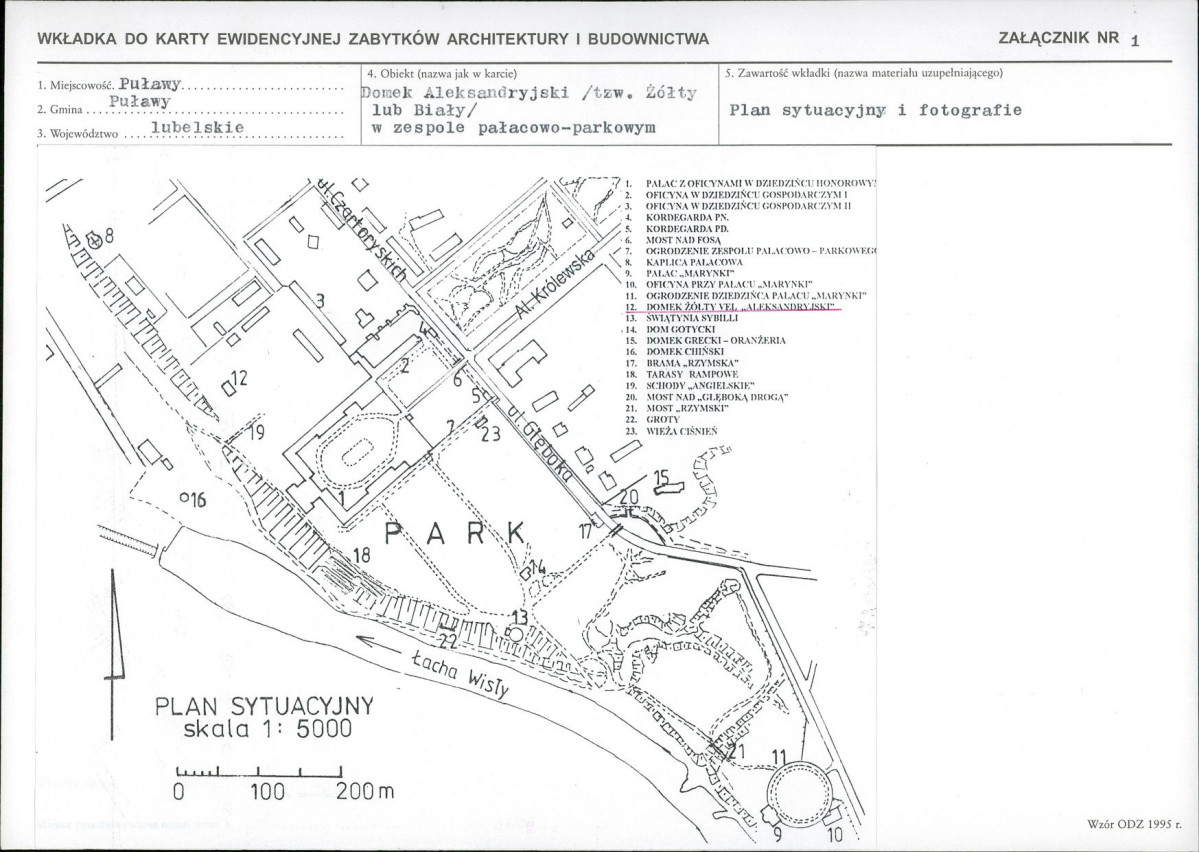The width and height of the screenshot is (1199, 852).
Task: Click the circular marker numbered 16
Action: (x=184, y=497)
